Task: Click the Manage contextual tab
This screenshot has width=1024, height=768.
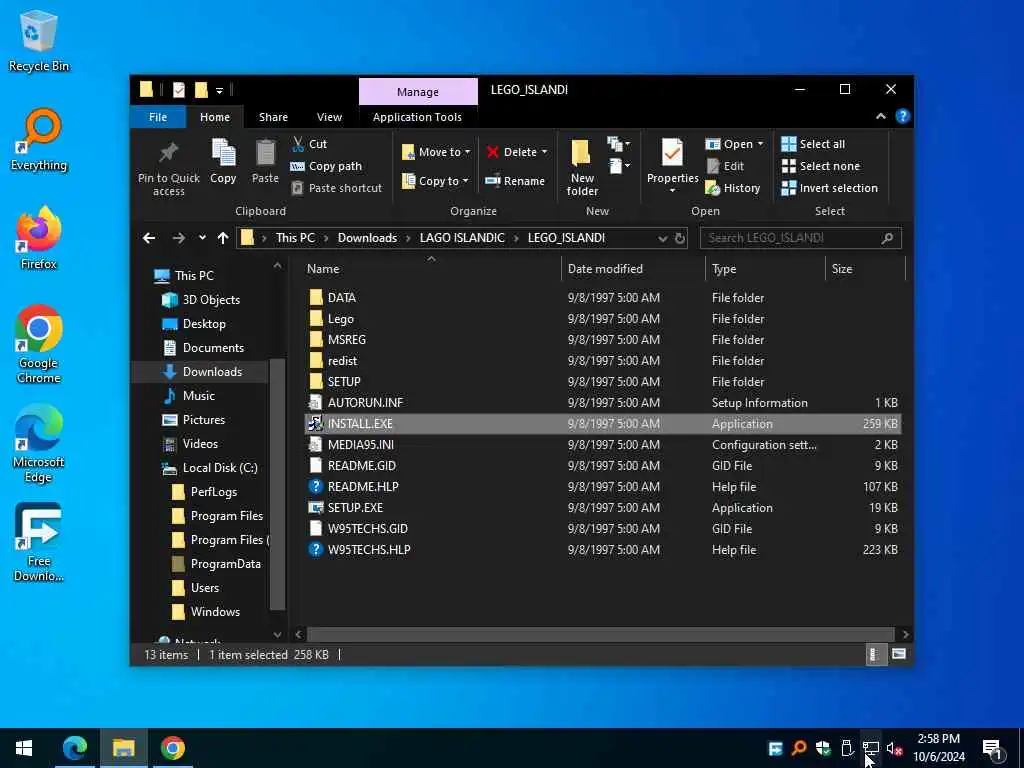Action: (418, 91)
